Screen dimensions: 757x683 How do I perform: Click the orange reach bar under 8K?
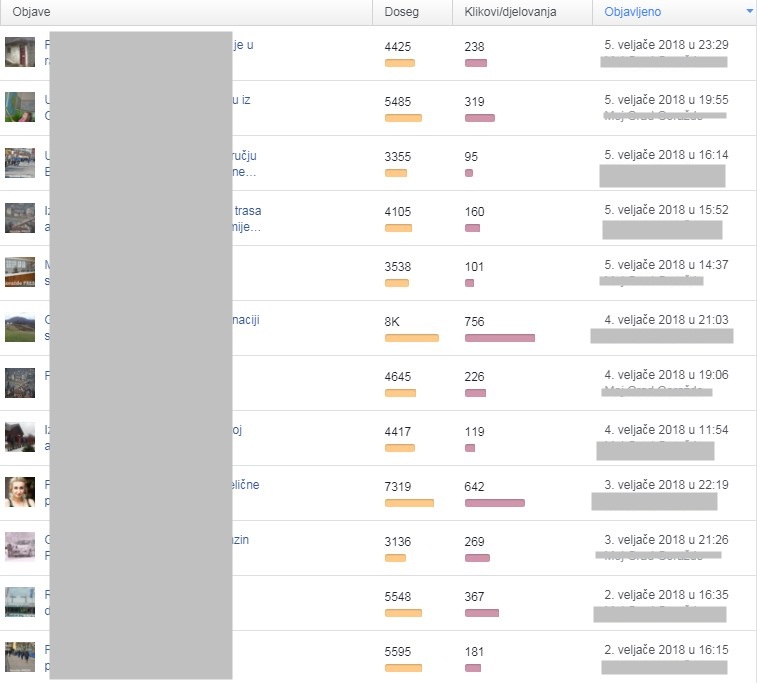tap(412, 338)
